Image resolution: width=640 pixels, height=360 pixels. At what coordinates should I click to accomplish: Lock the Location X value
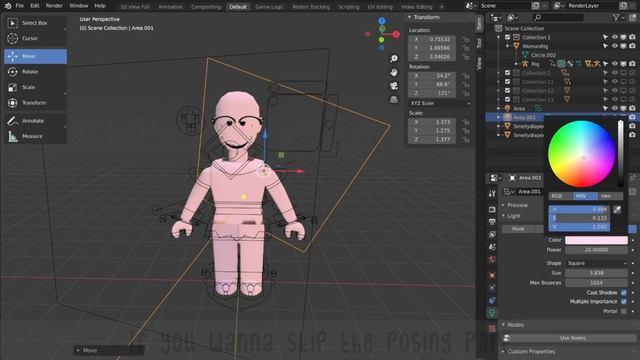(x=466, y=39)
